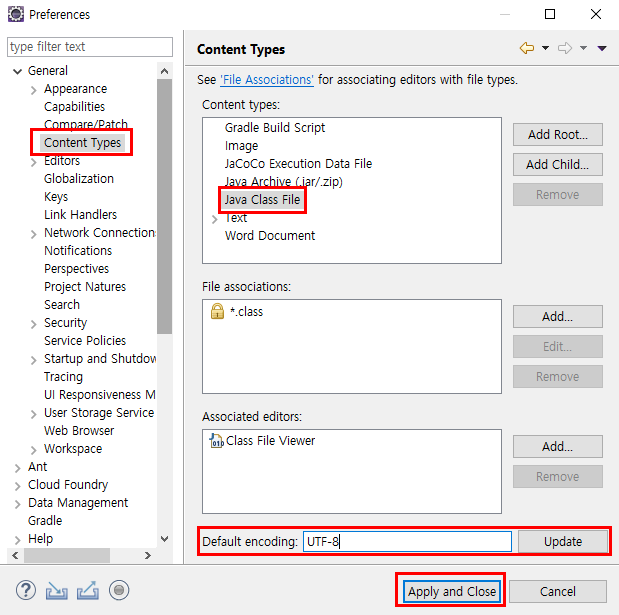Open the Compare/Patch preference page
This screenshot has height=615, width=619.
(86, 124)
